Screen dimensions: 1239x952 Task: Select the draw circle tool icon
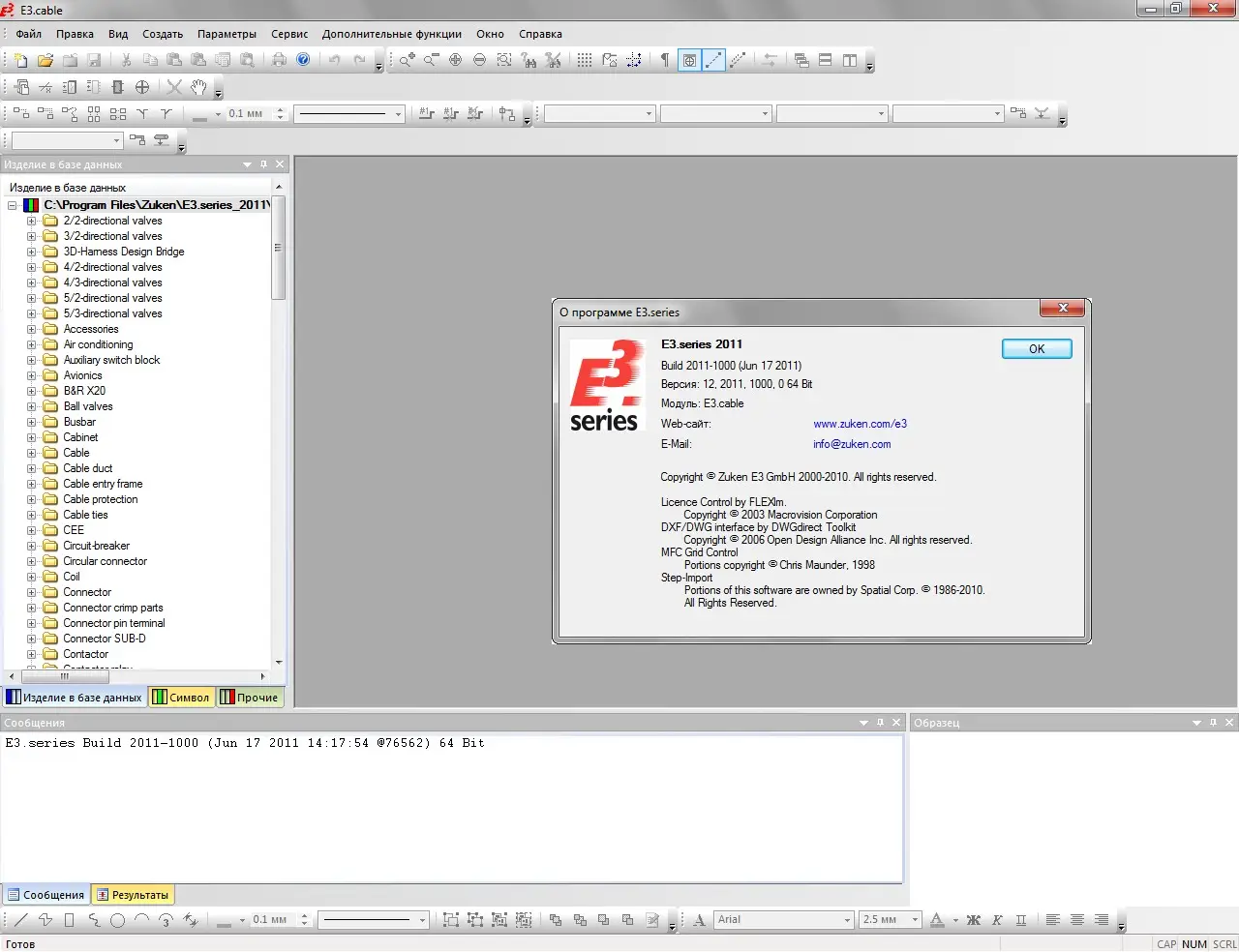tap(117, 920)
